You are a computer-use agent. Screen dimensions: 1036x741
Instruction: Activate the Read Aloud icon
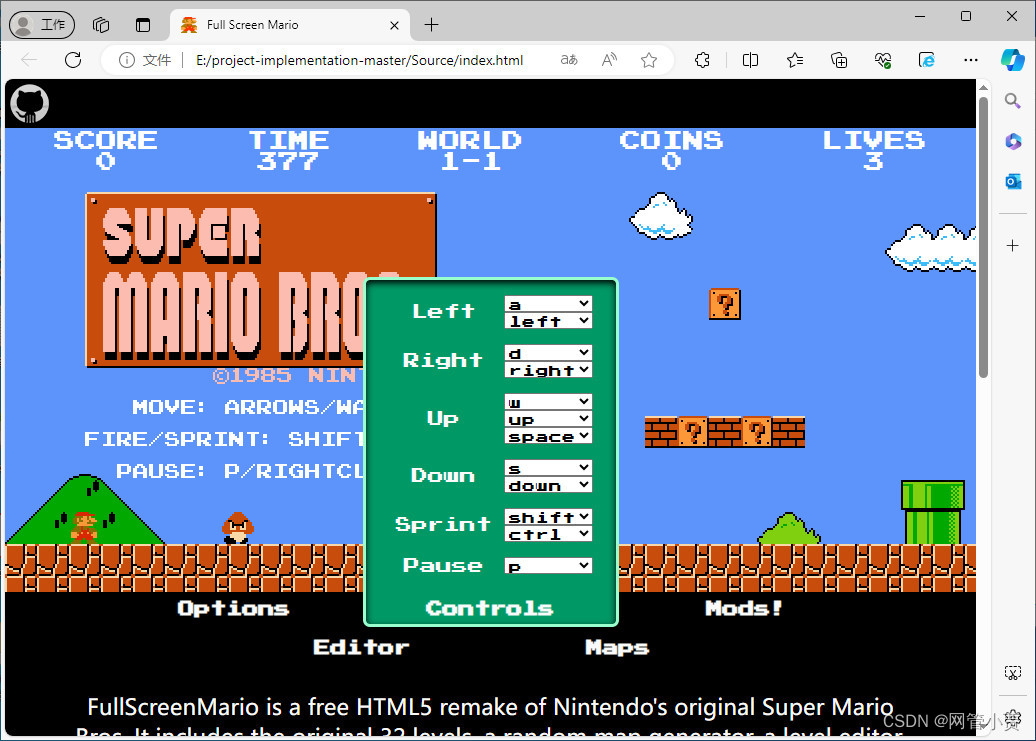pos(609,60)
